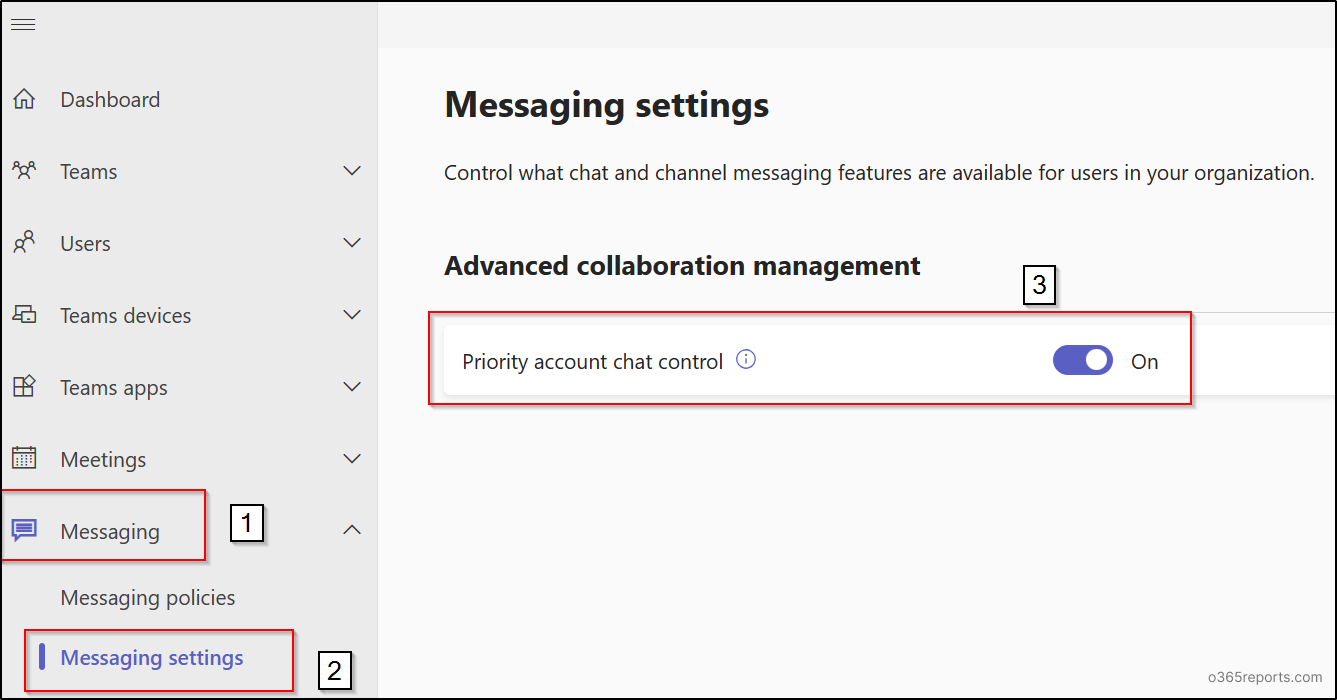
Task: Click the Messaging chat bubble icon
Action: [24, 530]
